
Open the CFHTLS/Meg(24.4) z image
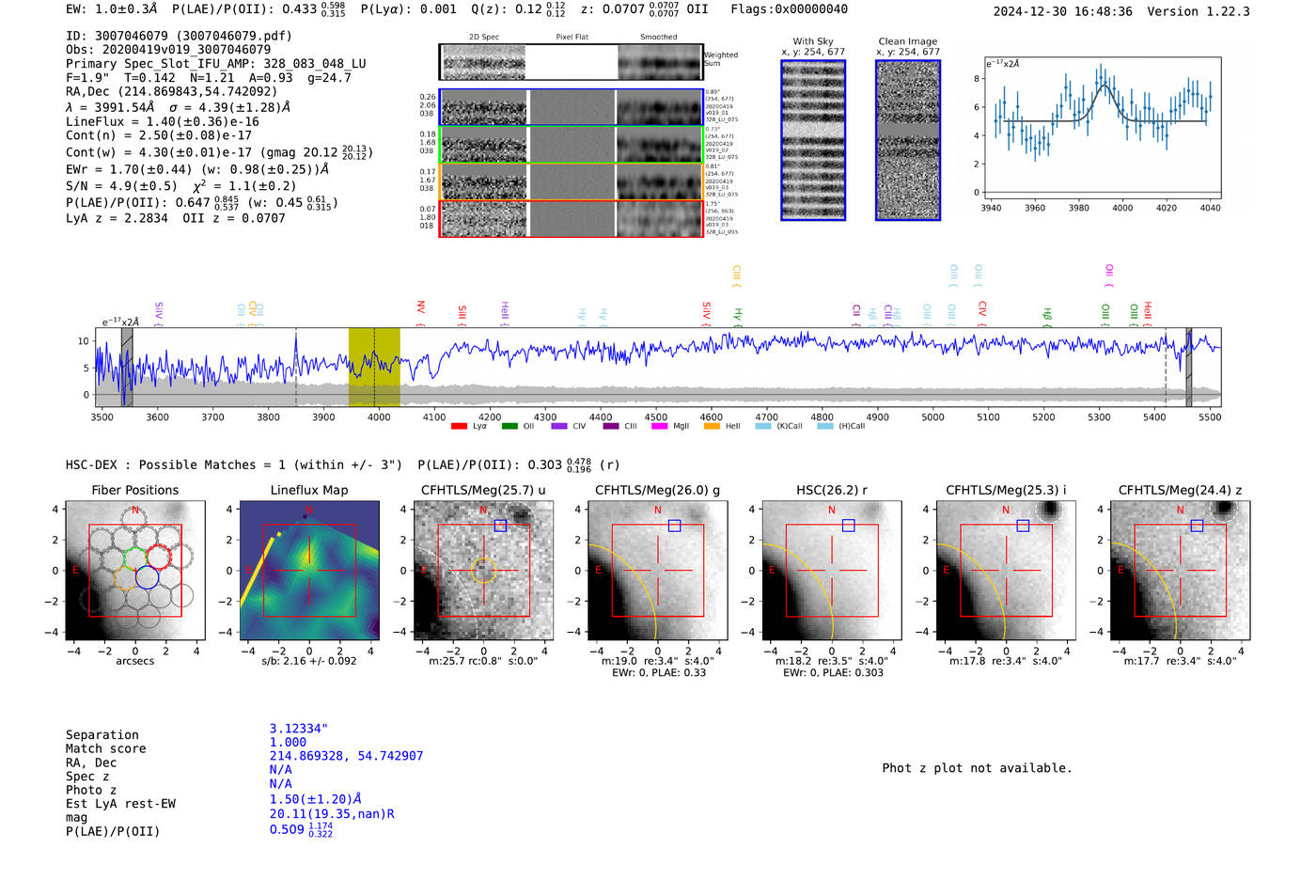pos(1180,571)
